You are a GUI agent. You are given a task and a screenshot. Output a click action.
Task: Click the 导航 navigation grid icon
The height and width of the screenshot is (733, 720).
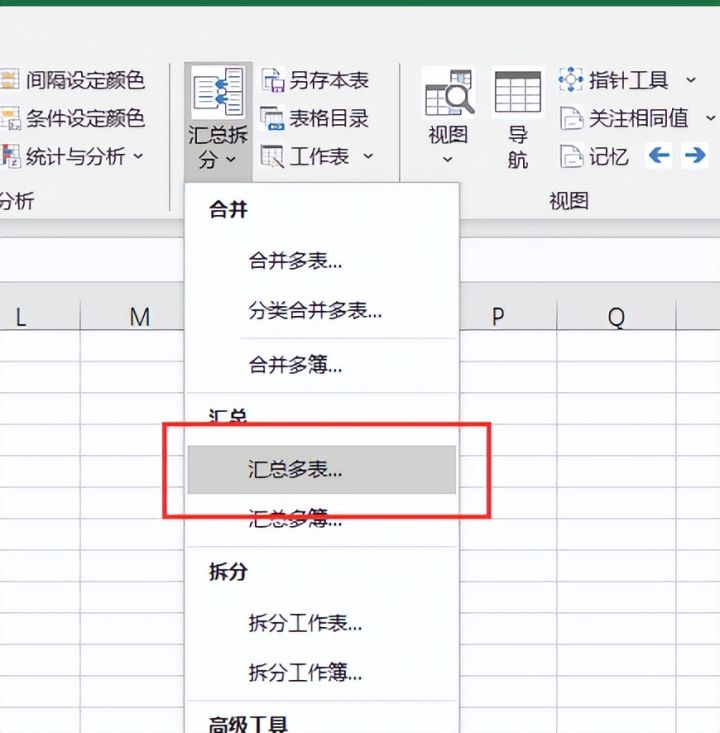[x=518, y=92]
